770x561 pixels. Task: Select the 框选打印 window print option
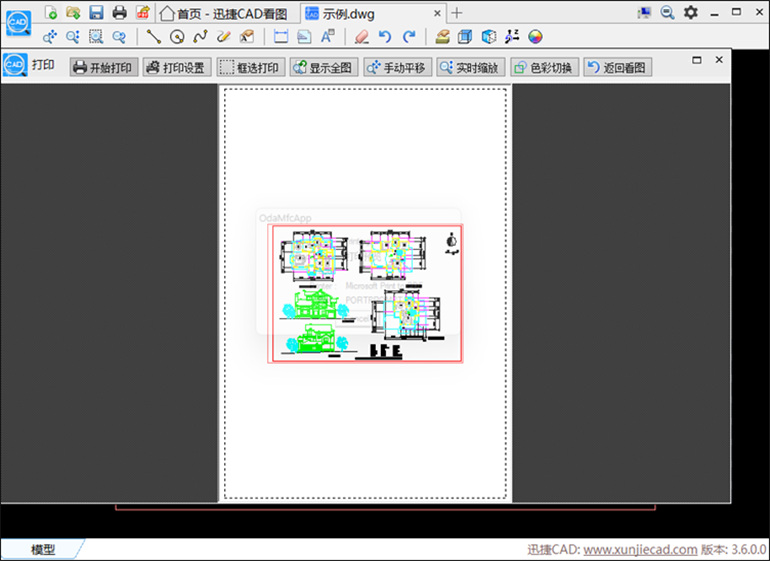250,67
